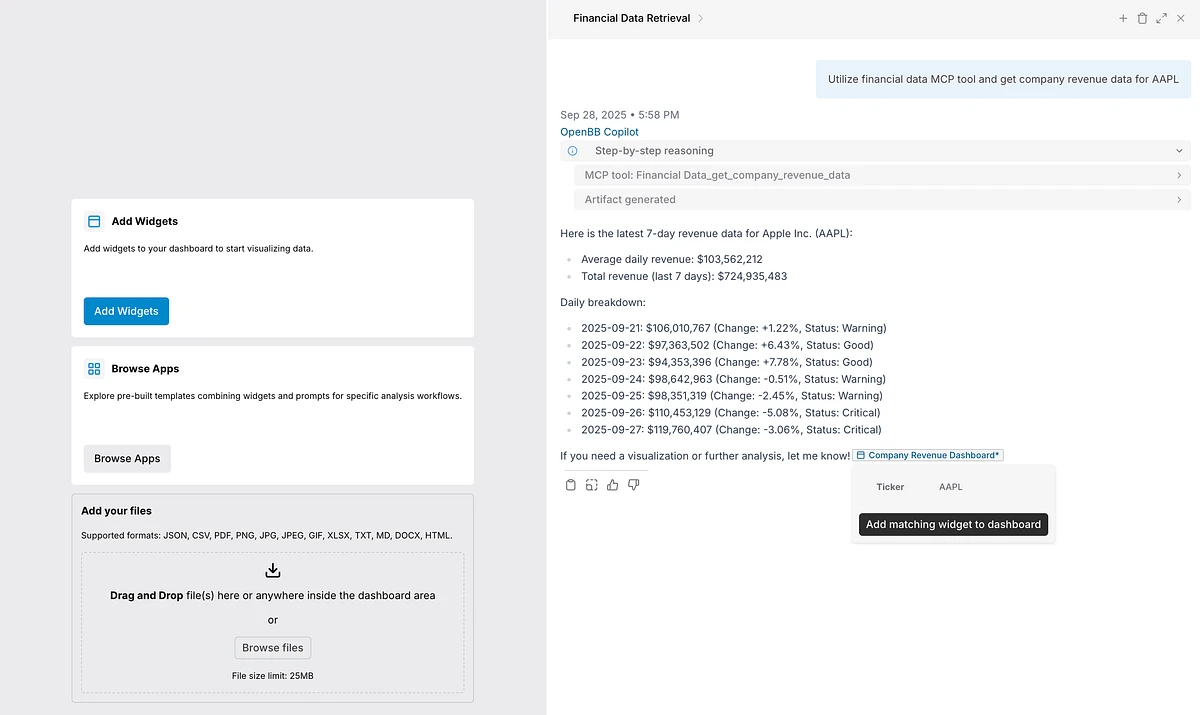Expand the copilot panel to fullscreen
This screenshot has width=1200, height=715.
pyautogui.click(x=1161, y=18)
